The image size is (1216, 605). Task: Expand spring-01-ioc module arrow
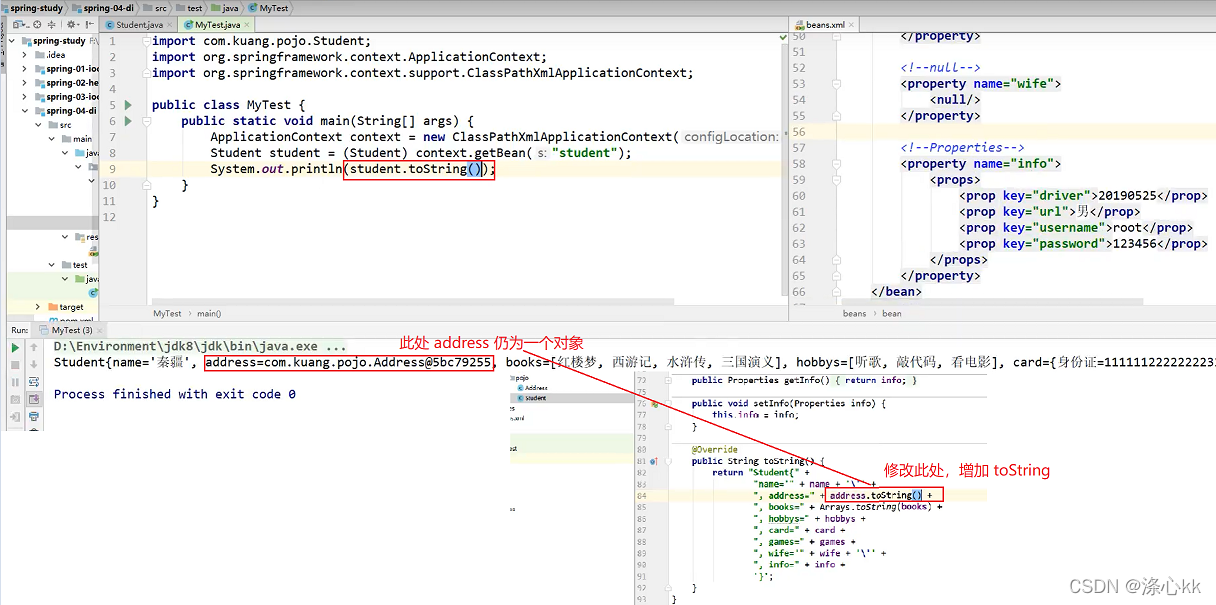pyautogui.click(x=26, y=69)
